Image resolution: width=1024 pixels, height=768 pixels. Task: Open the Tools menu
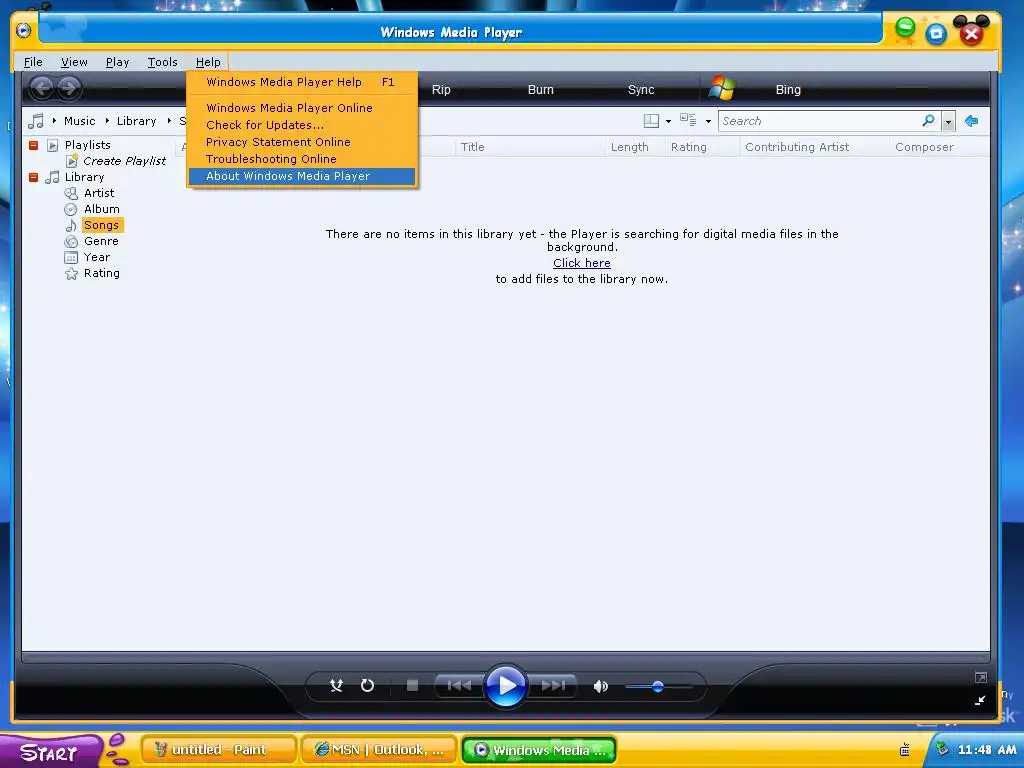coord(162,62)
